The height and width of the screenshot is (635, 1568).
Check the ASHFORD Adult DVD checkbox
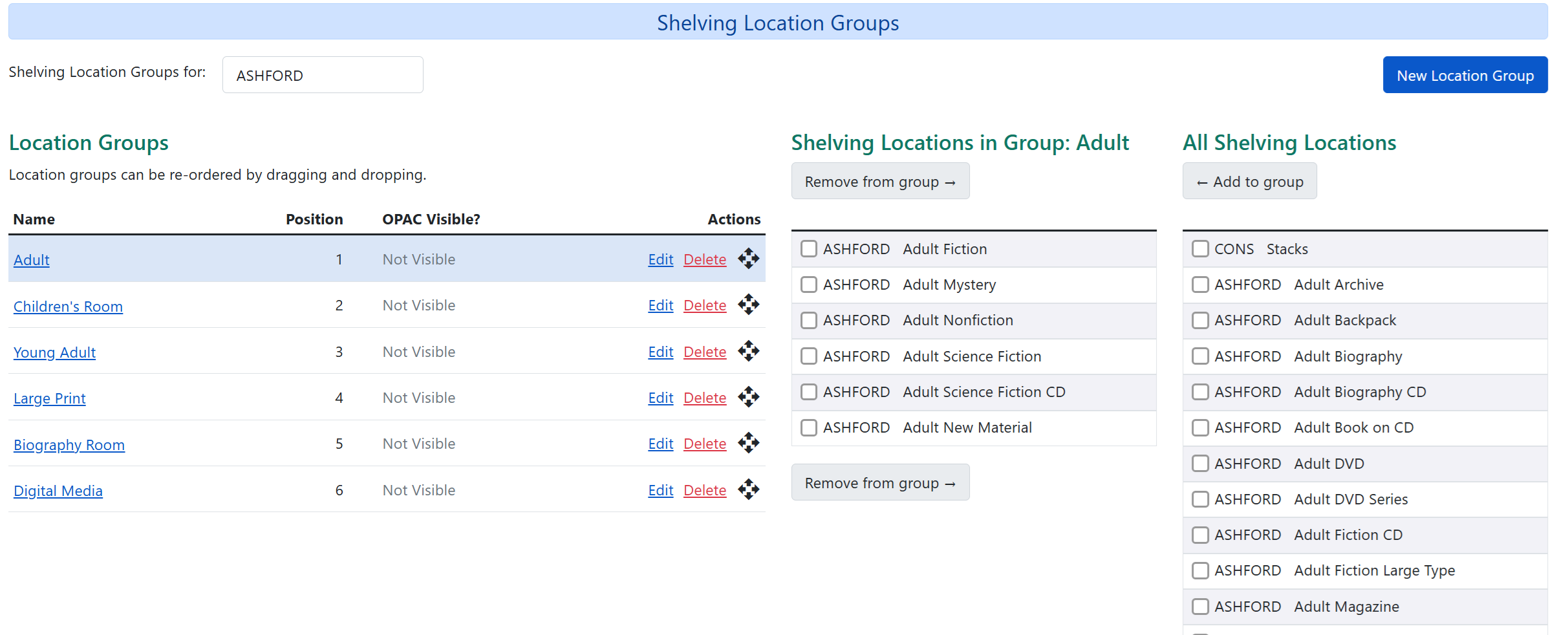pyautogui.click(x=1201, y=463)
